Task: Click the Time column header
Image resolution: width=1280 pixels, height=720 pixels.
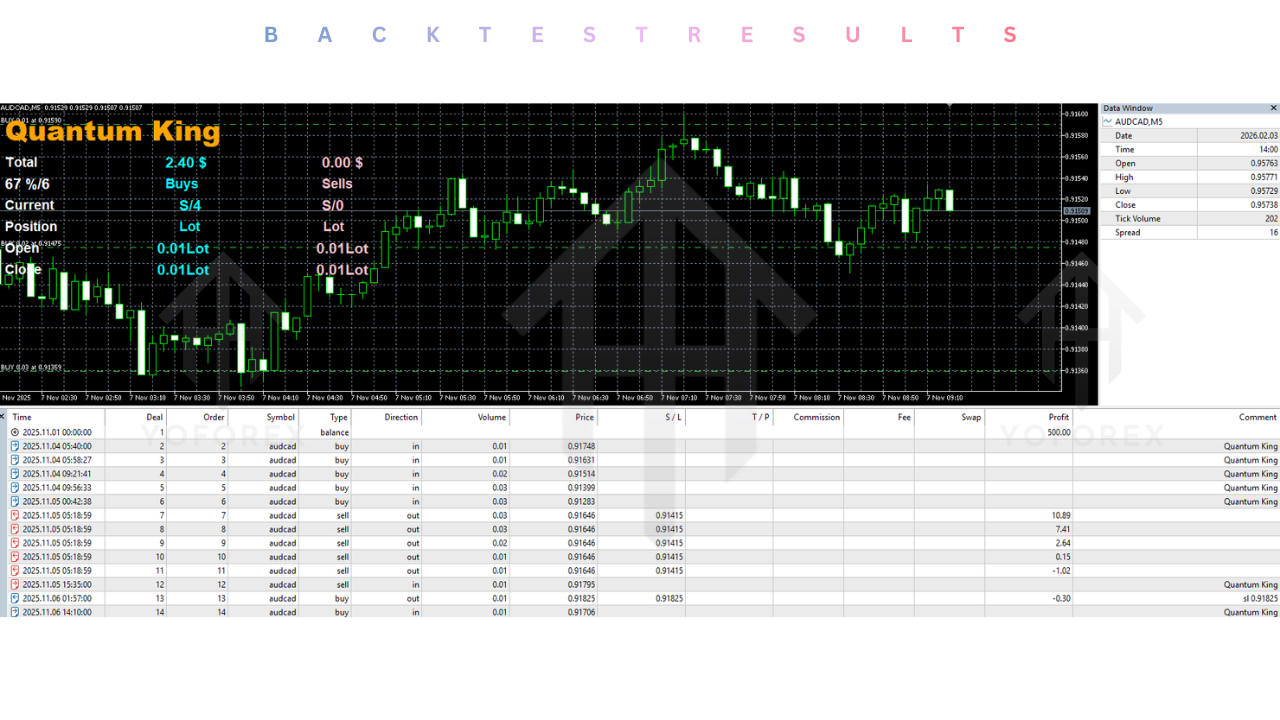Action: click(22, 417)
